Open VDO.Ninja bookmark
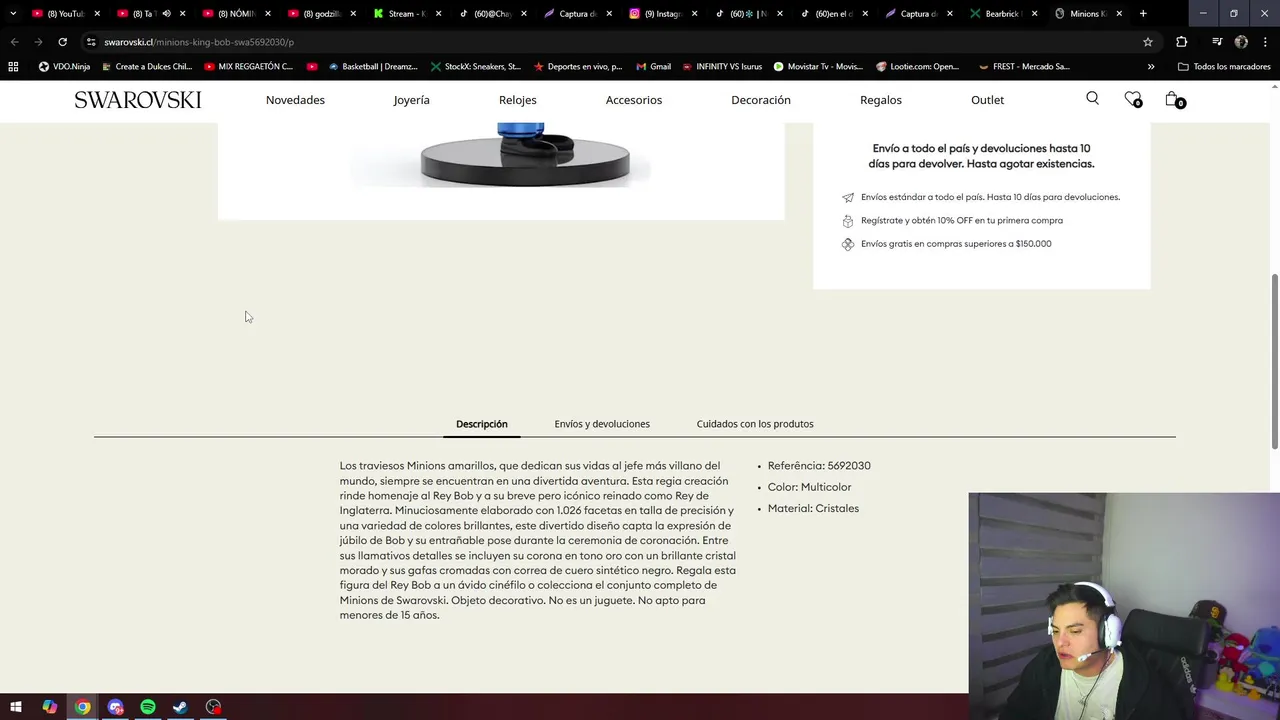 coord(64,67)
